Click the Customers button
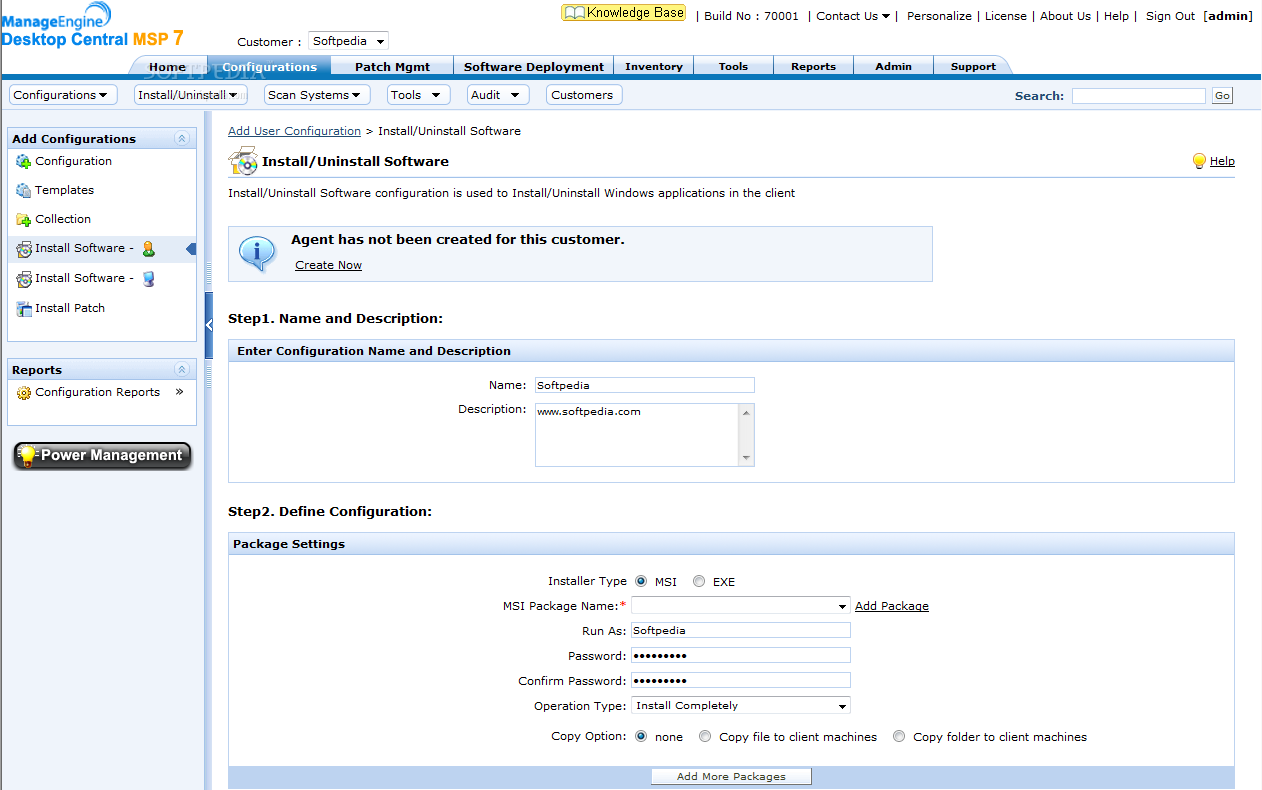The image size is (1262, 790). coord(584,95)
